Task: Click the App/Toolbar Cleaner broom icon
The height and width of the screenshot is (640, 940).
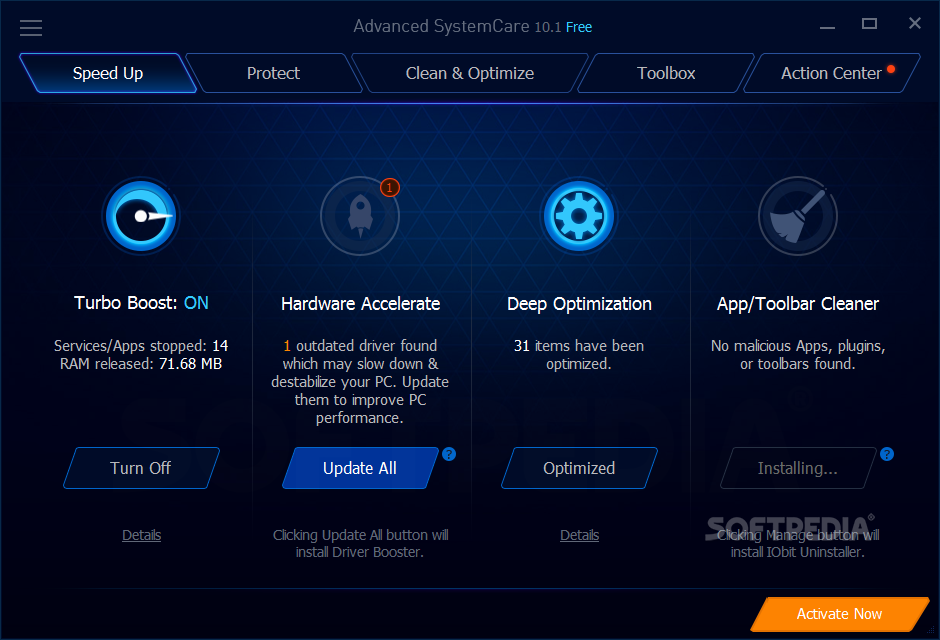Action: [x=797, y=216]
